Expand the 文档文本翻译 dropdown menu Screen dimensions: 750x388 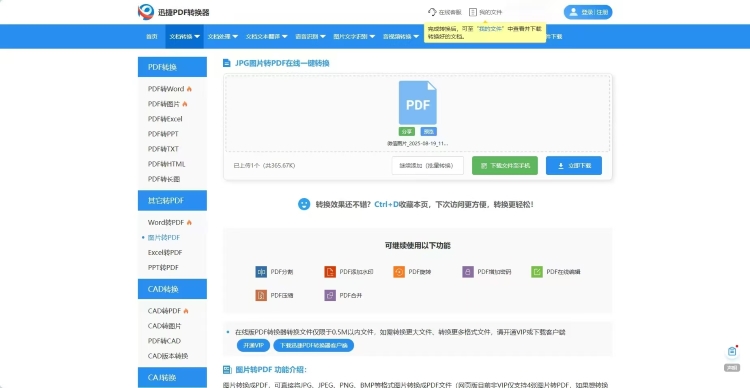266,36
